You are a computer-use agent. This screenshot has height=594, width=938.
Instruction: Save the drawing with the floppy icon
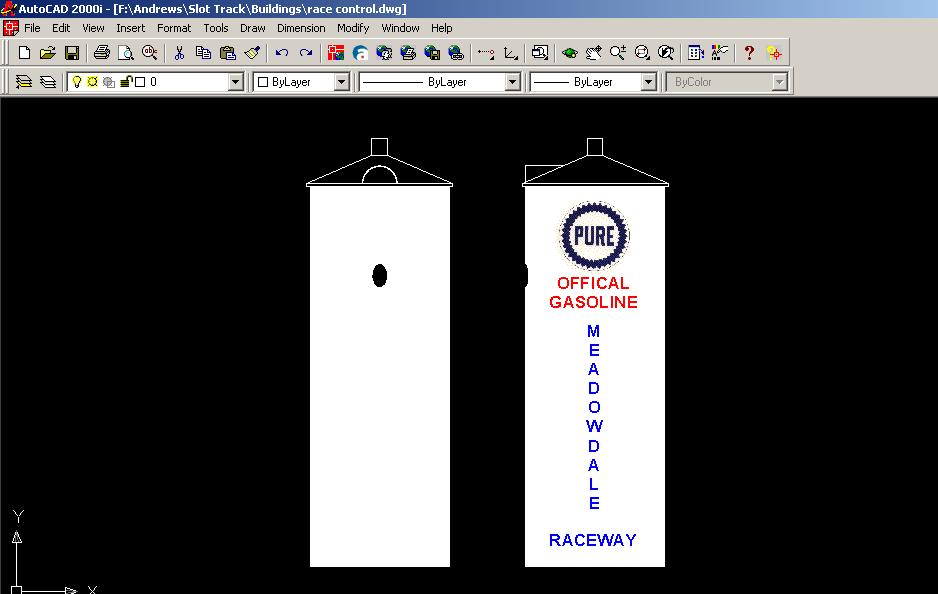click(x=72, y=53)
